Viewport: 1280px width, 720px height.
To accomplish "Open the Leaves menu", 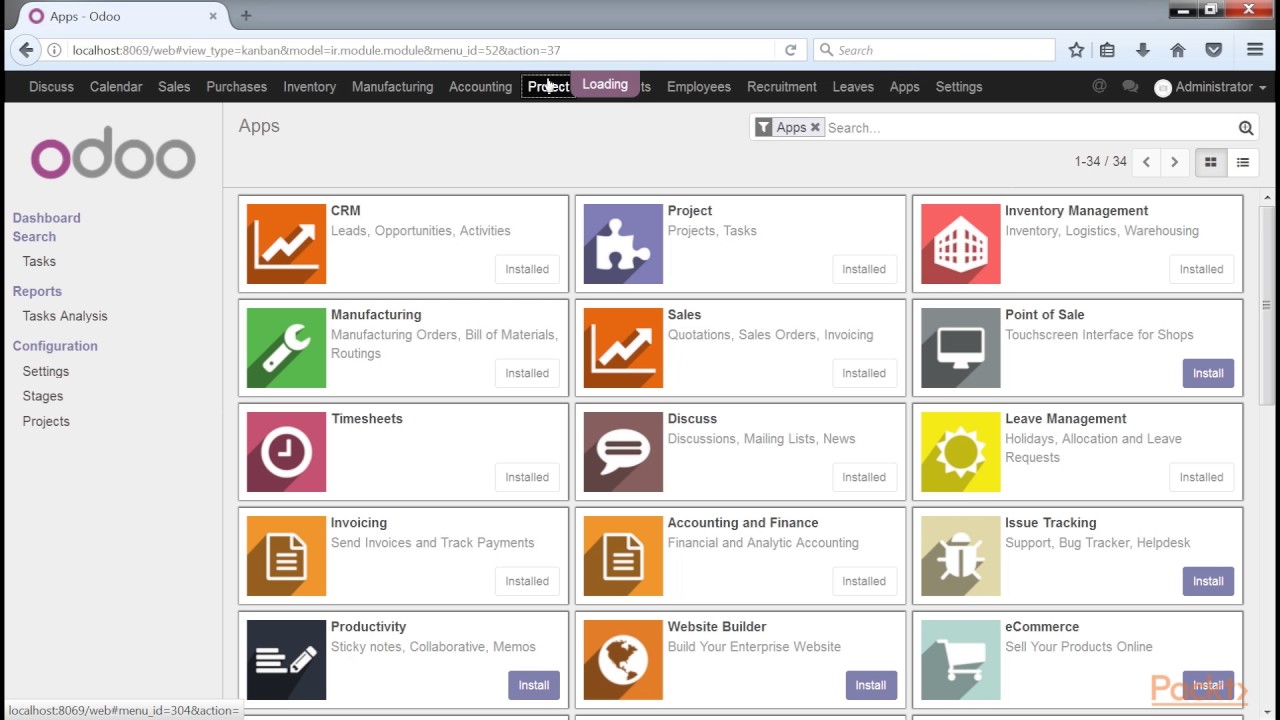I will pyautogui.click(x=853, y=87).
